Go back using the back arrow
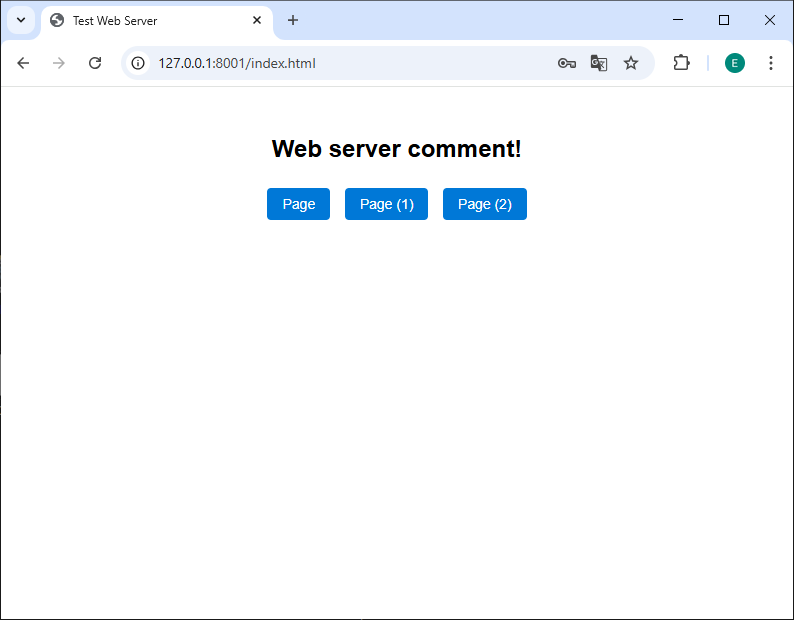794x620 pixels. coord(23,63)
